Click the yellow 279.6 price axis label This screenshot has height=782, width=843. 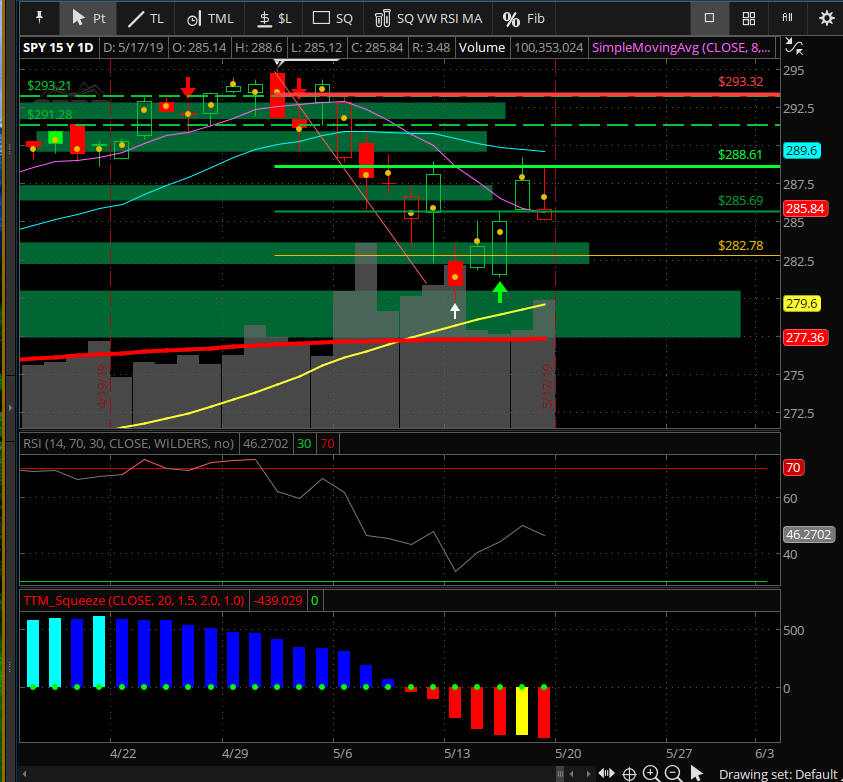pos(801,303)
